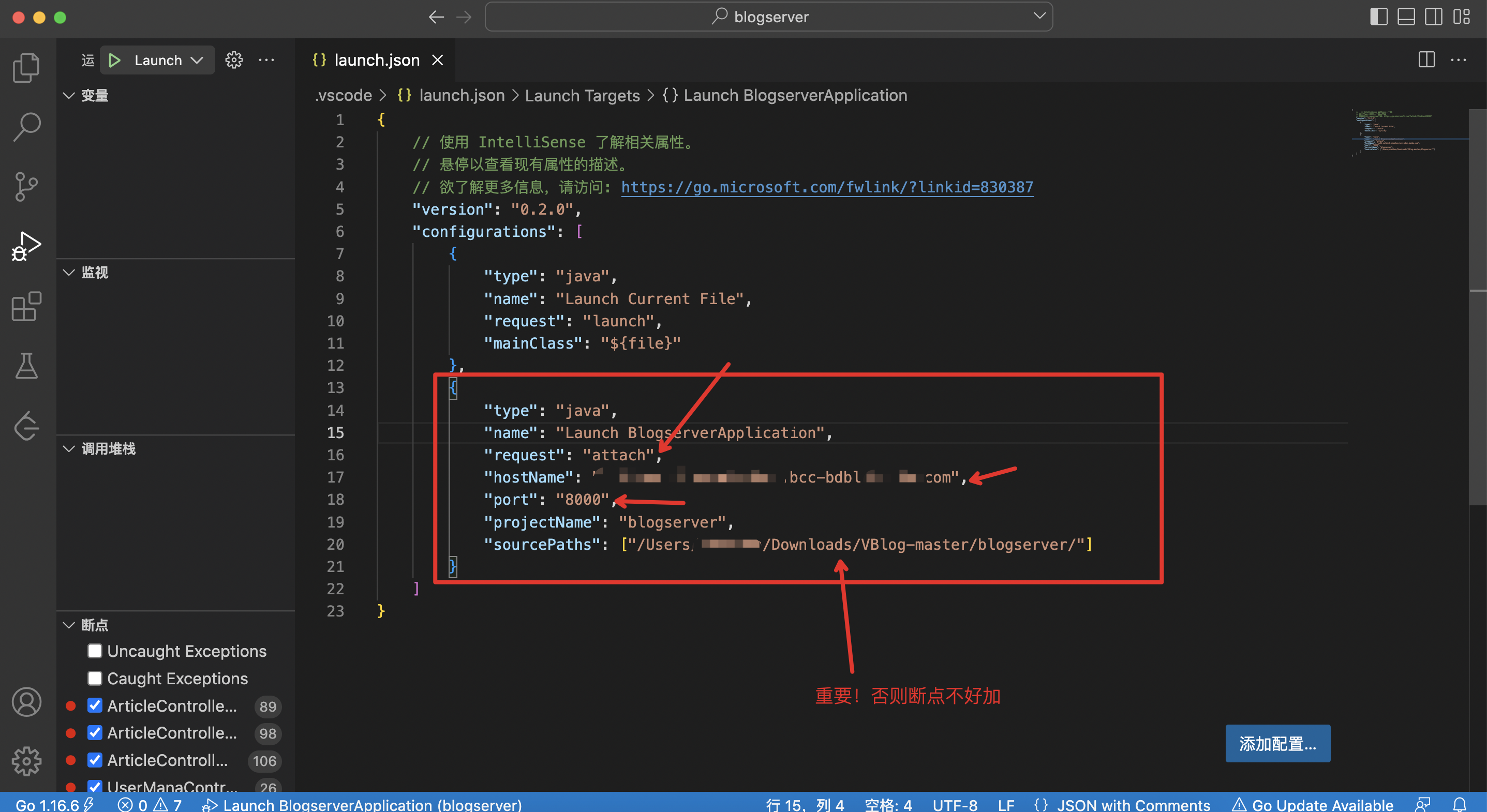This screenshot has width=1487, height=812.
Task: Enable Caught Exceptions breakpoint
Action: [95, 678]
